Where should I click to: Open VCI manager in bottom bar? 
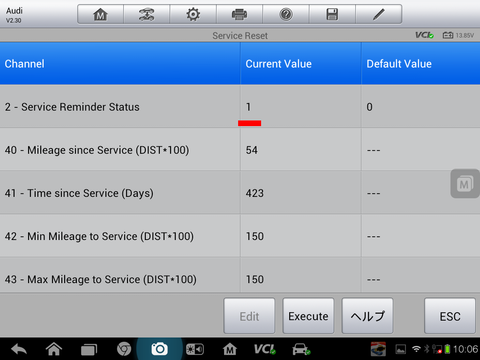[x=265, y=349]
